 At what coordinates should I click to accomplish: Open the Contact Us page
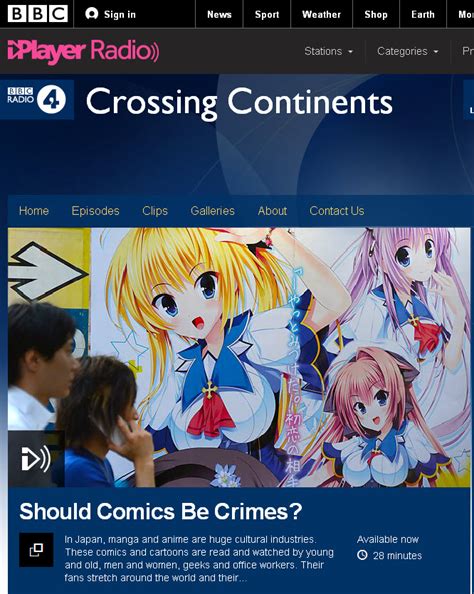tap(336, 211)
